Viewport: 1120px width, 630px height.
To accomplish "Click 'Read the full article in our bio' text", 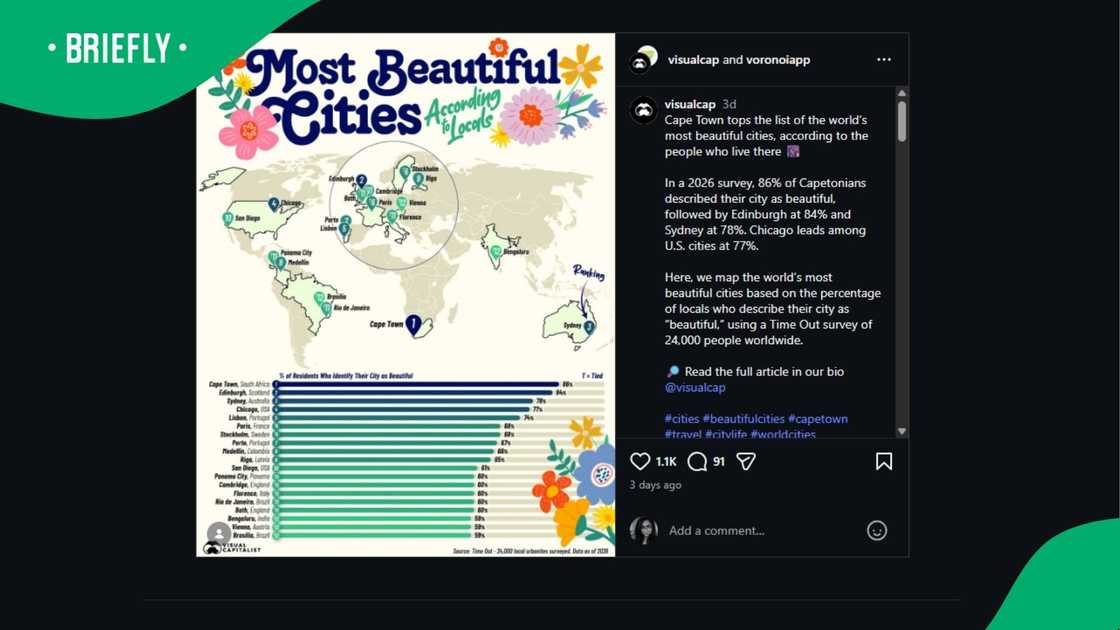I will point(764,371).
